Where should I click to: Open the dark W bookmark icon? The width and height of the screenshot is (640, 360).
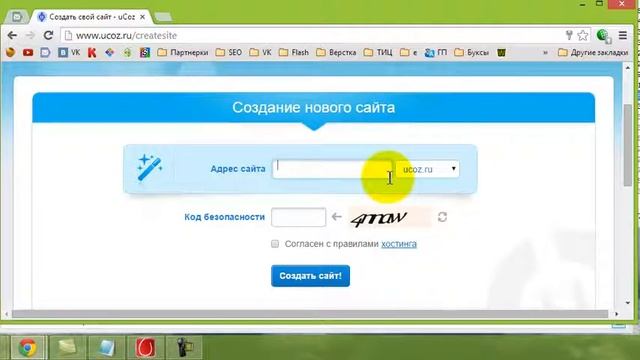coord(501,52)
